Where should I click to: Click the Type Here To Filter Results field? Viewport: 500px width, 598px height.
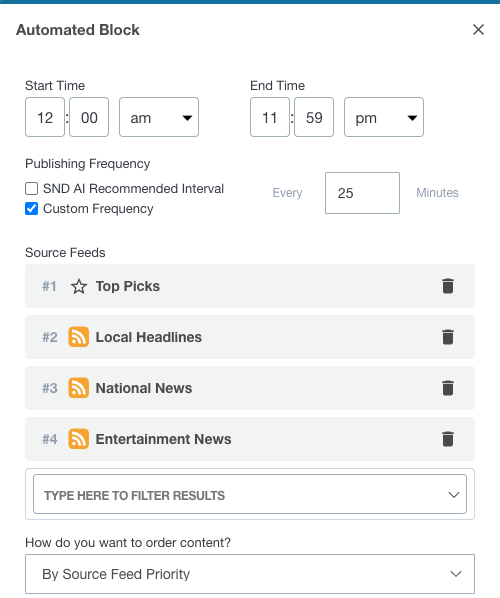tap(250, 494)
